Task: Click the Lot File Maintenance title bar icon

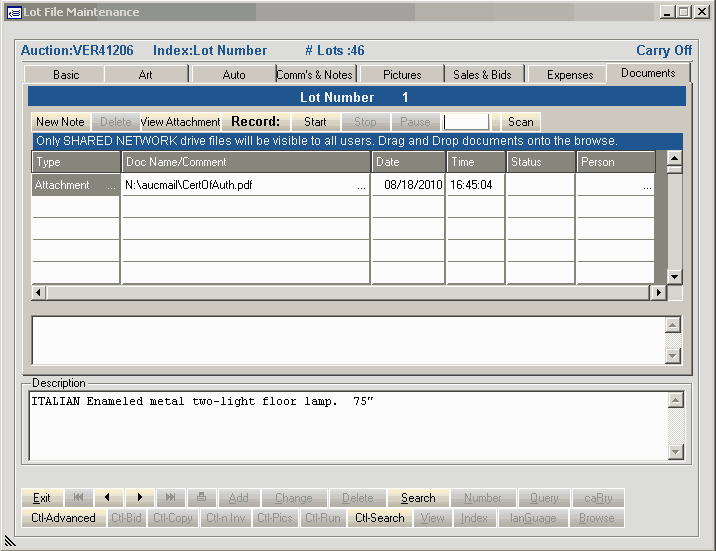Action: pyautogui.click(x=14, y=12)
